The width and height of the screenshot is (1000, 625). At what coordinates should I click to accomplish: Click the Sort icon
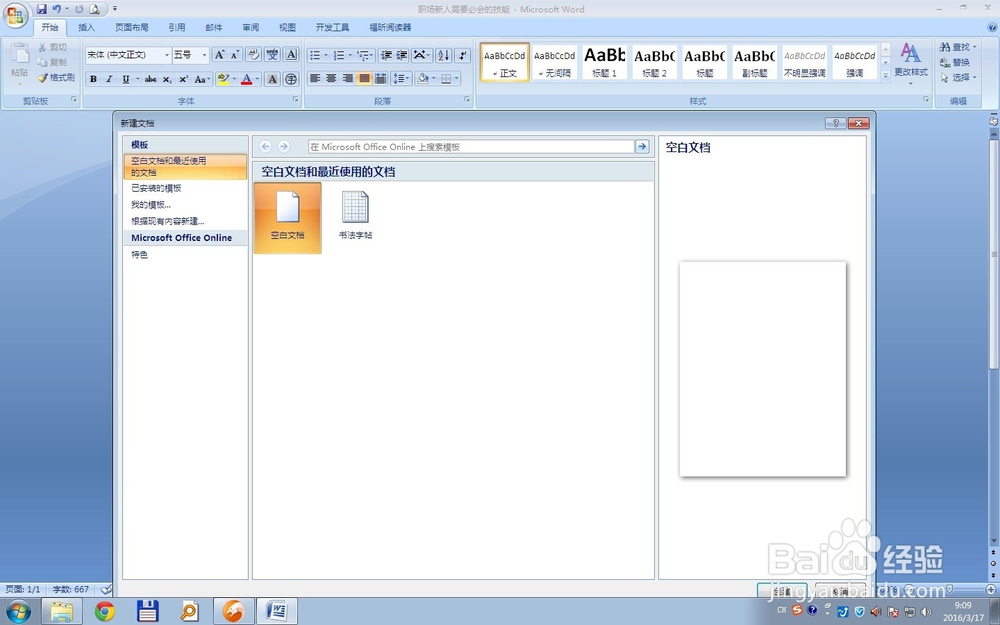444,55
